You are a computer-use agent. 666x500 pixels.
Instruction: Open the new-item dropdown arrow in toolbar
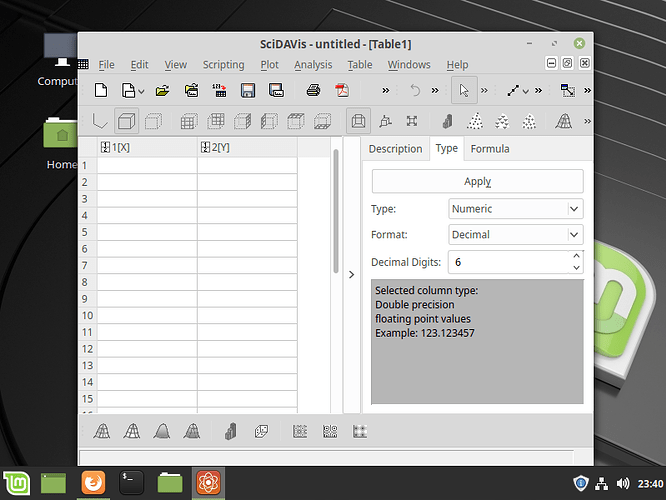(x=141, y=91)
